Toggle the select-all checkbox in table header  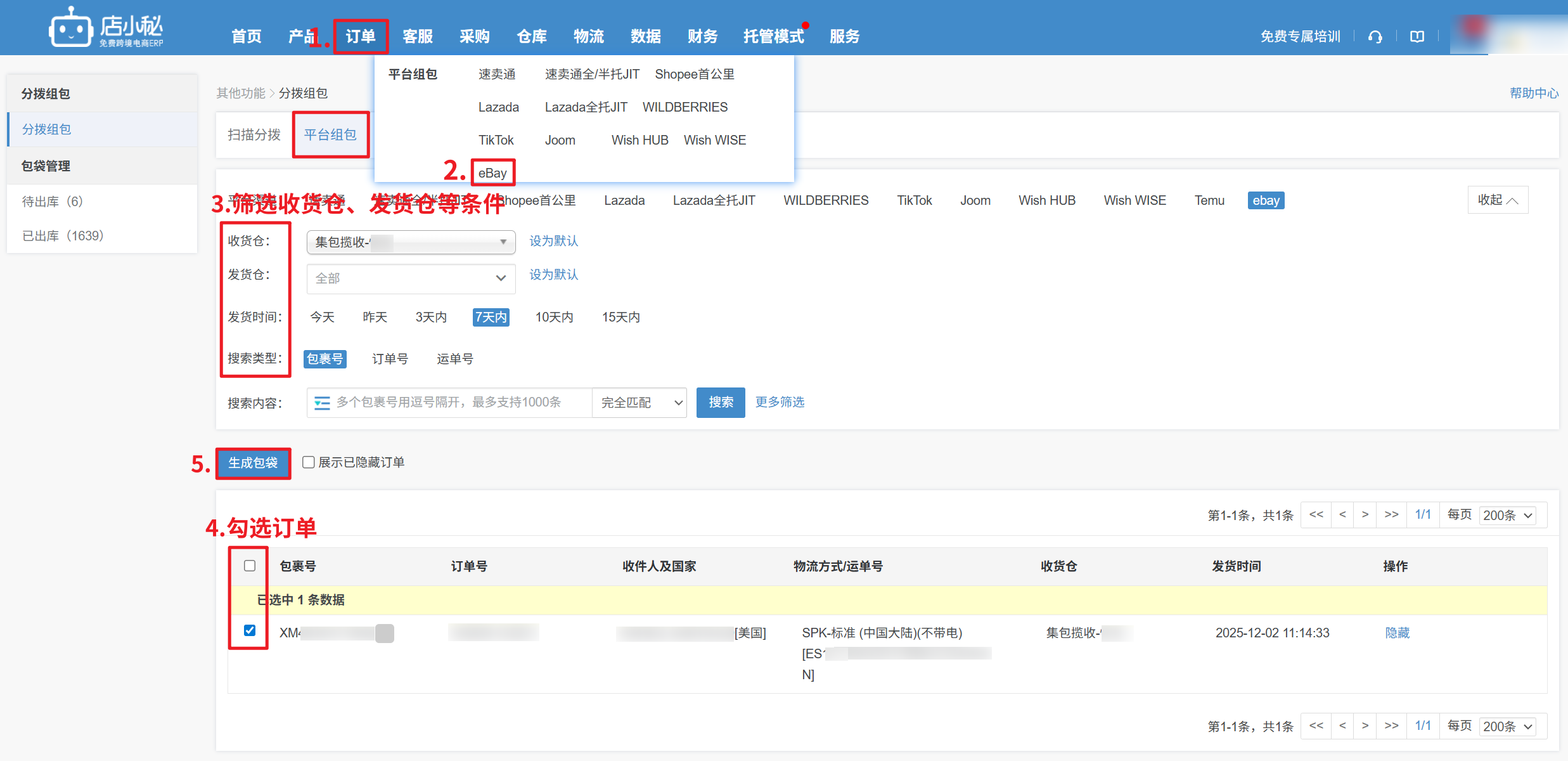click(250, 566)
